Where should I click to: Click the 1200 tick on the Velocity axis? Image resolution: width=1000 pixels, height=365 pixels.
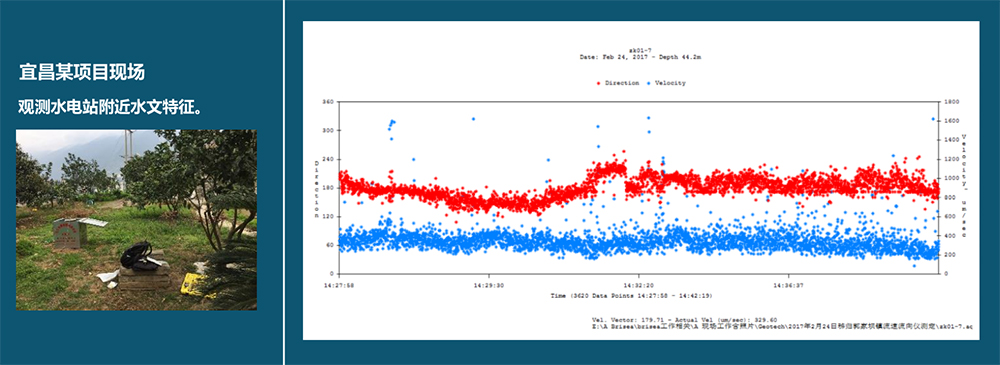(x=951, y=159)
